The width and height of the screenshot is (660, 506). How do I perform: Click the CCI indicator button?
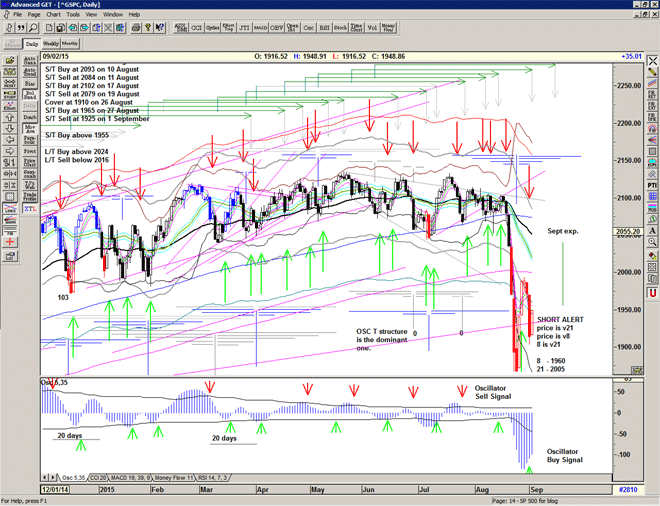(198, 29)
